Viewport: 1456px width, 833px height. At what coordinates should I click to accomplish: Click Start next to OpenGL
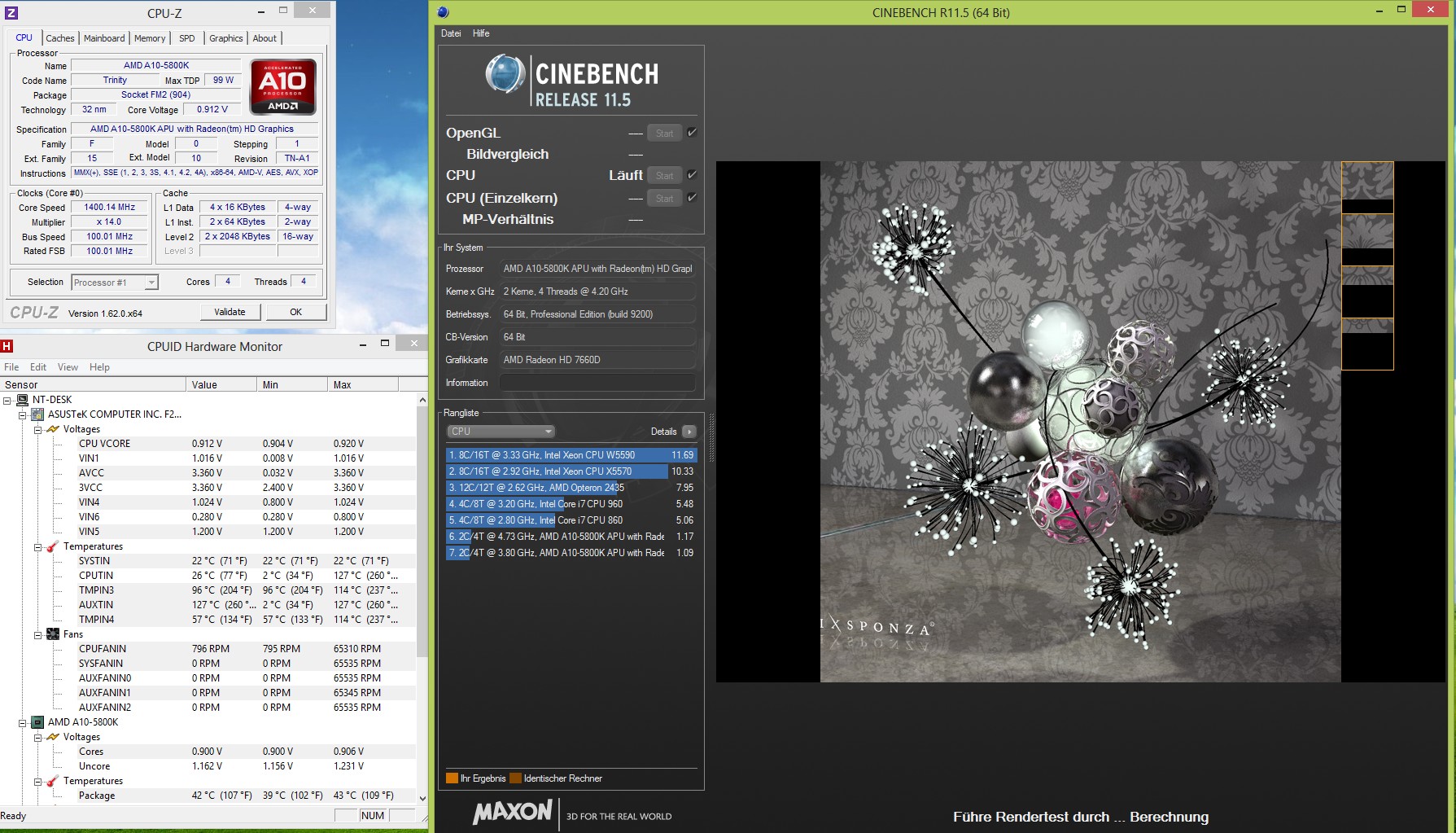(665, 134)
